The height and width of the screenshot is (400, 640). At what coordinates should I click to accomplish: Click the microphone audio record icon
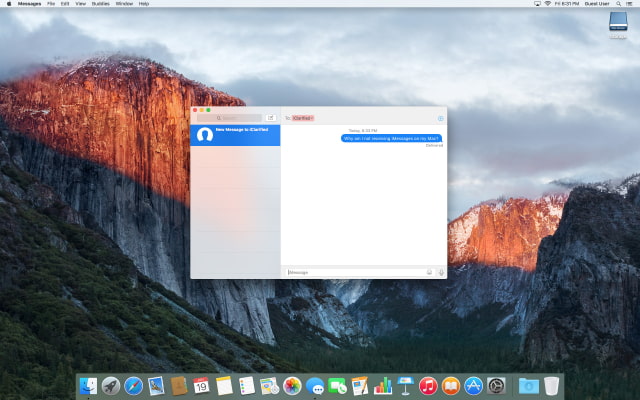(x=441, y=272)
